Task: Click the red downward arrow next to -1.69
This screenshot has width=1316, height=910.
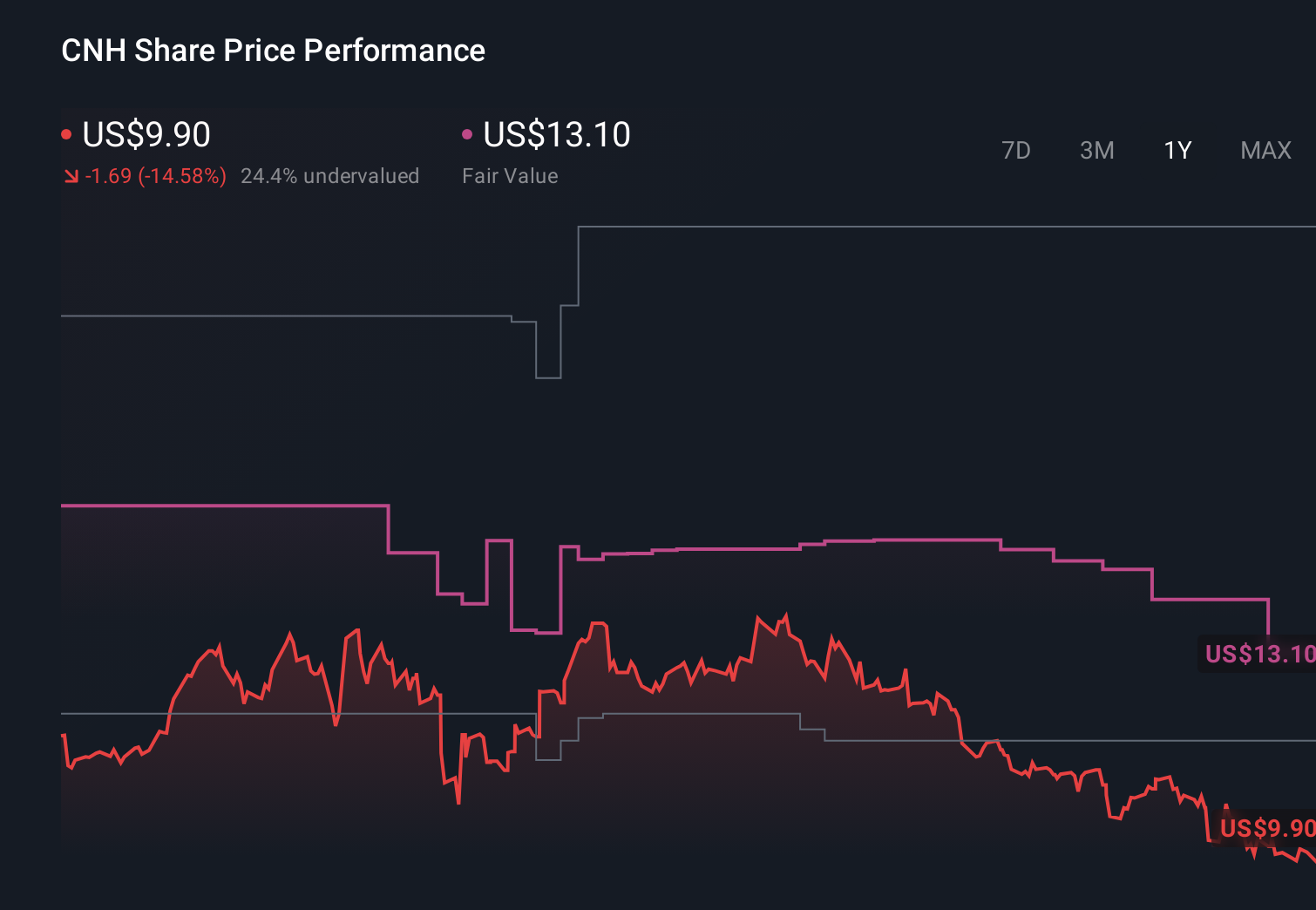Action: click(71, 176)
